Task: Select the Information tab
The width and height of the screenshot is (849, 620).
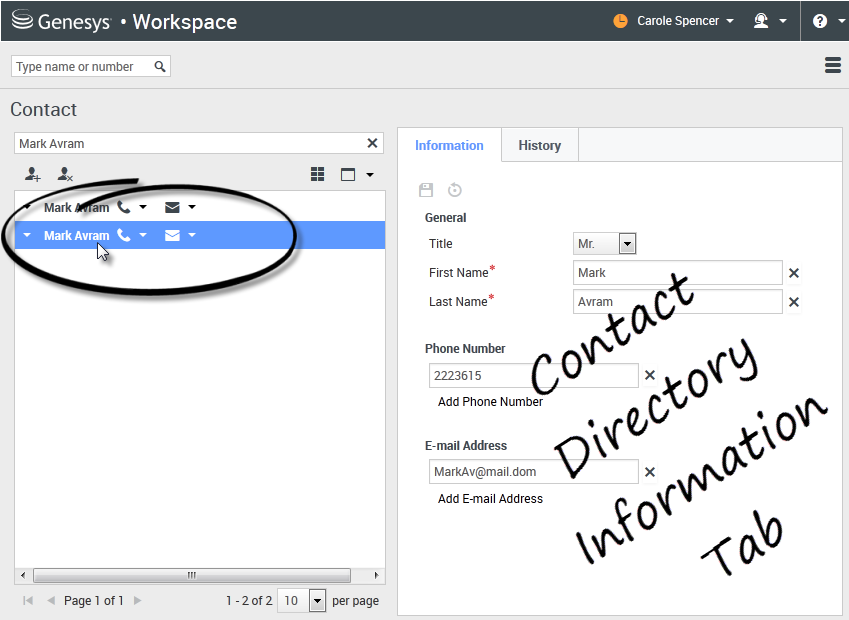Action: coord(449,145)
